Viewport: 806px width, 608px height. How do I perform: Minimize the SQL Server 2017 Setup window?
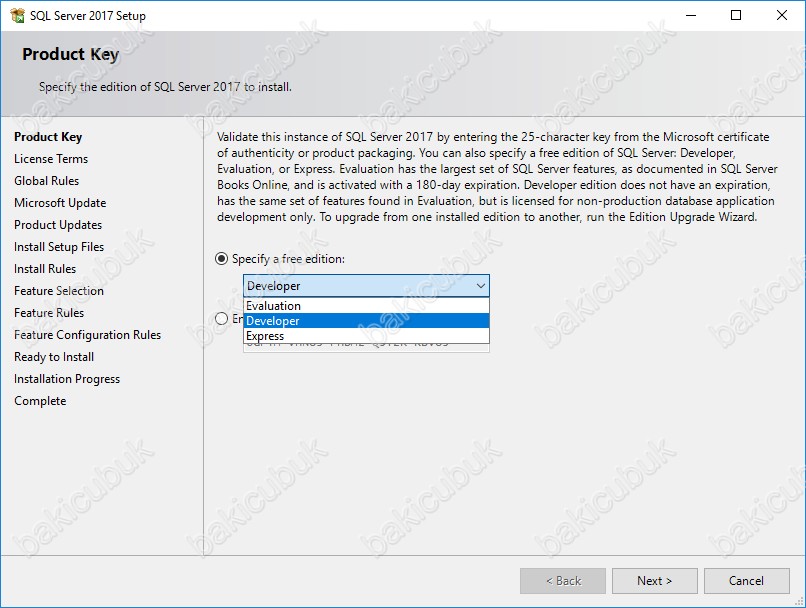691,15
